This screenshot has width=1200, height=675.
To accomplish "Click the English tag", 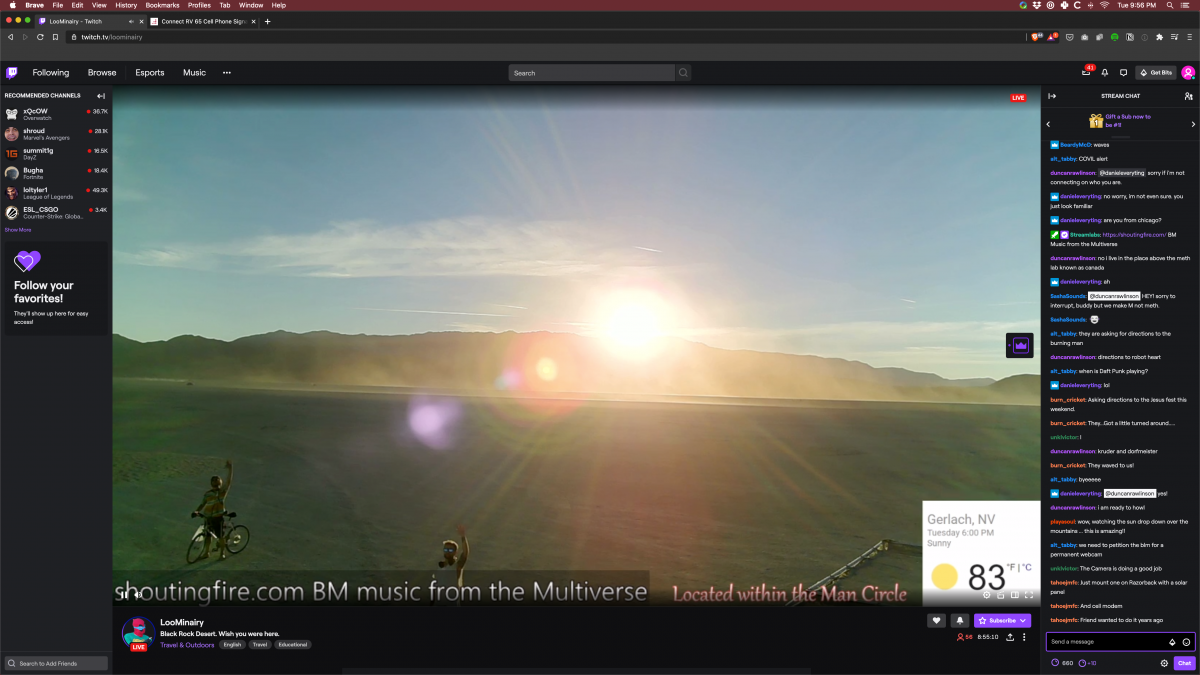I will coord(232,645).
